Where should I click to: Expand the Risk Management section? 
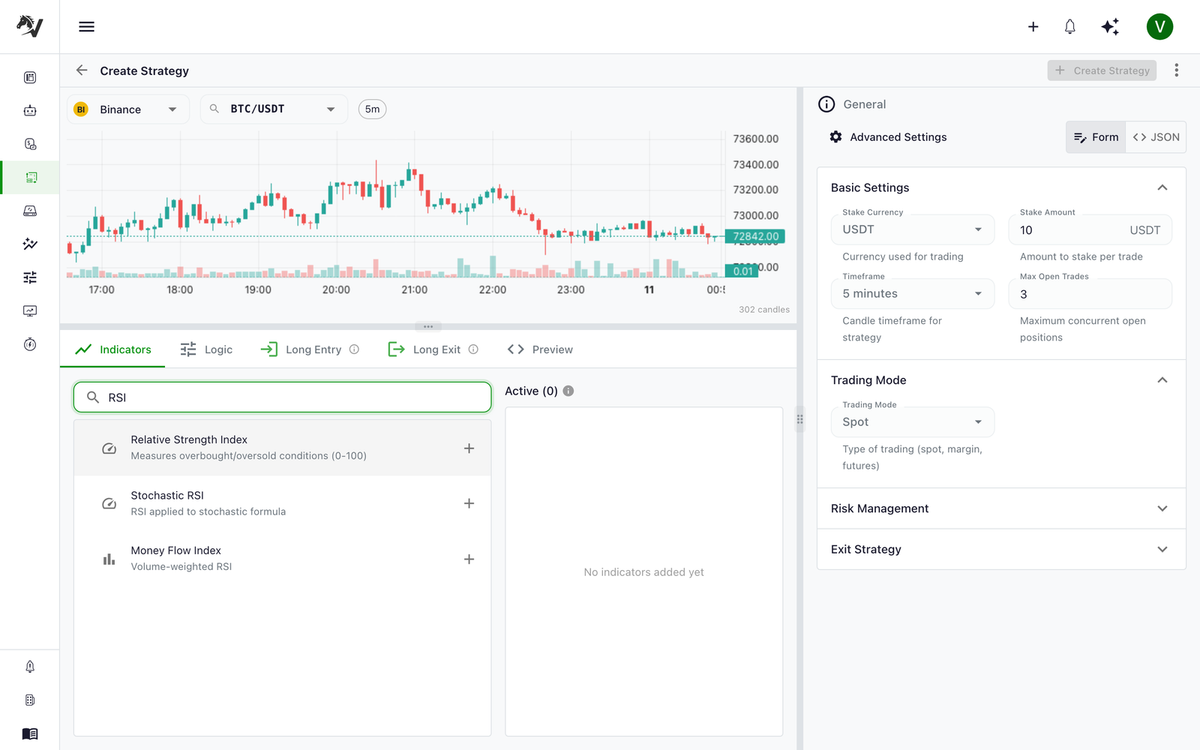[1001, 508]
